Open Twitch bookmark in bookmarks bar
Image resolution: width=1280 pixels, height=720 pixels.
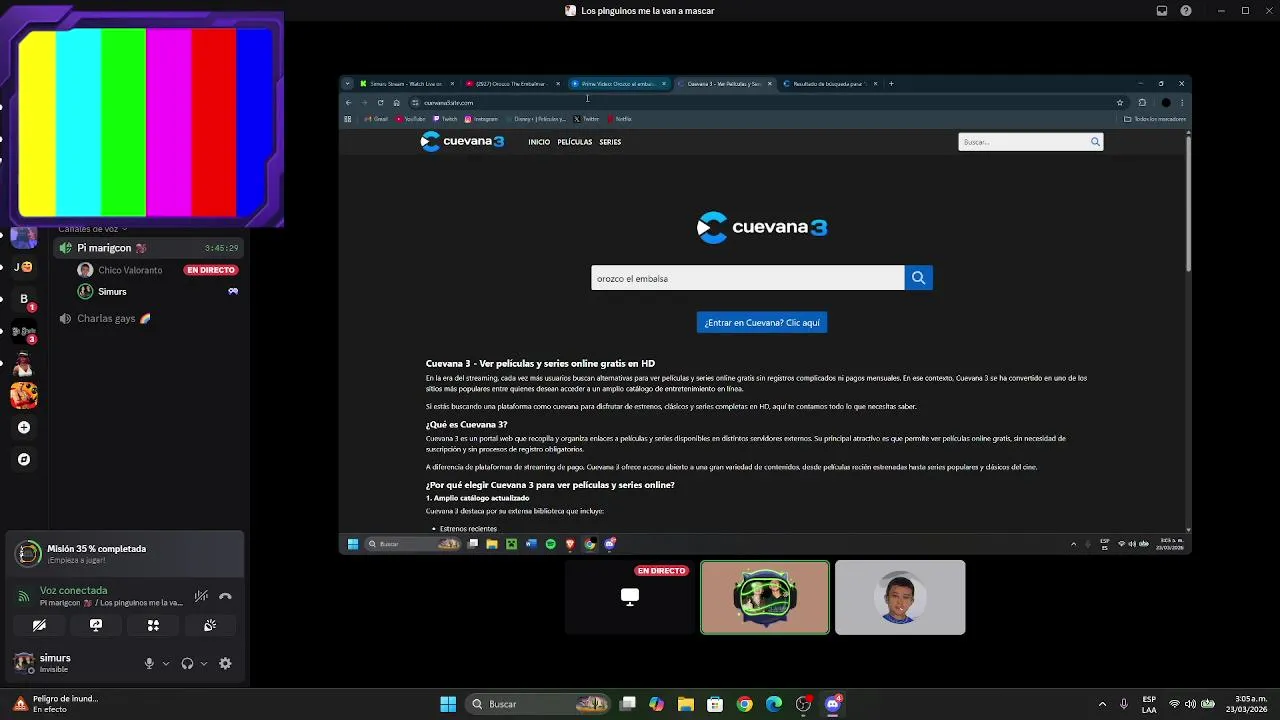[445, 119]
